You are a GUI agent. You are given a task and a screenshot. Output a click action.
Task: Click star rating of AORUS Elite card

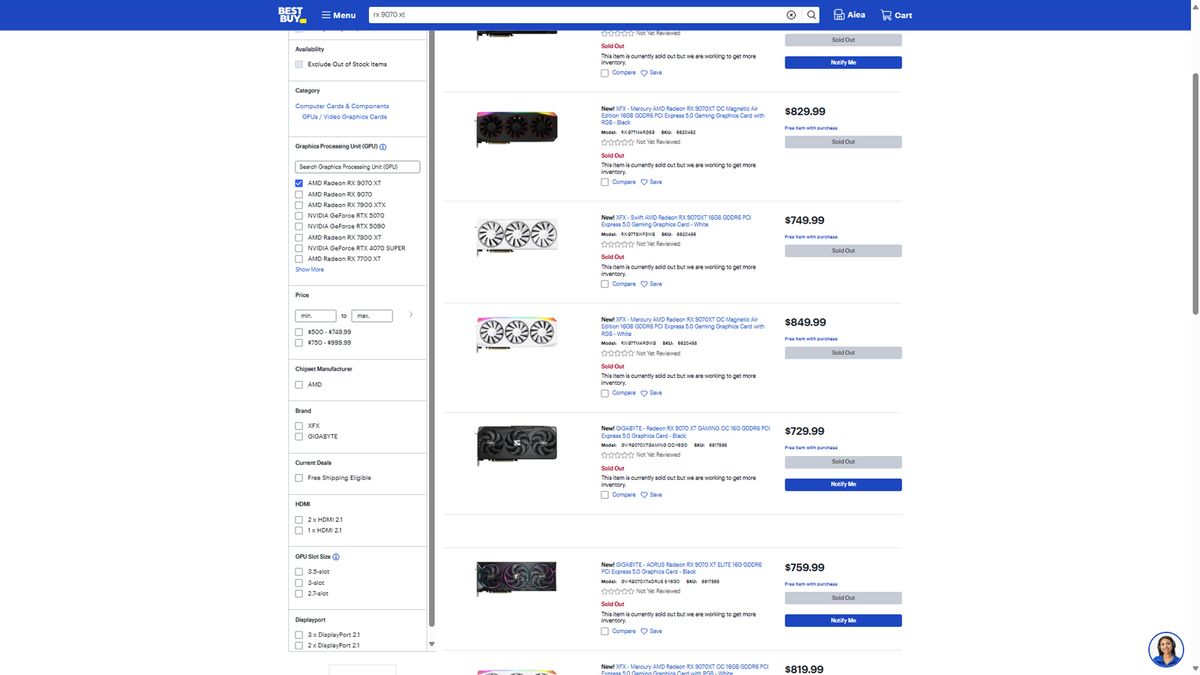[x=617, y=591]
